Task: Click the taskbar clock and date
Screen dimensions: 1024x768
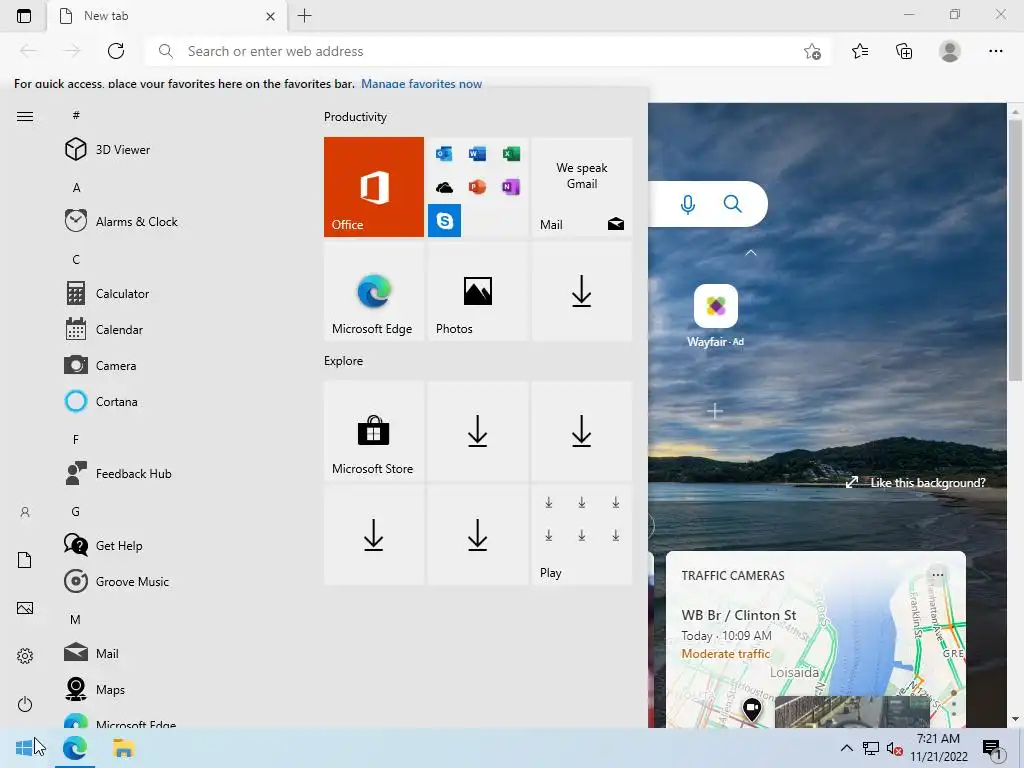Action: coord(938,748)
